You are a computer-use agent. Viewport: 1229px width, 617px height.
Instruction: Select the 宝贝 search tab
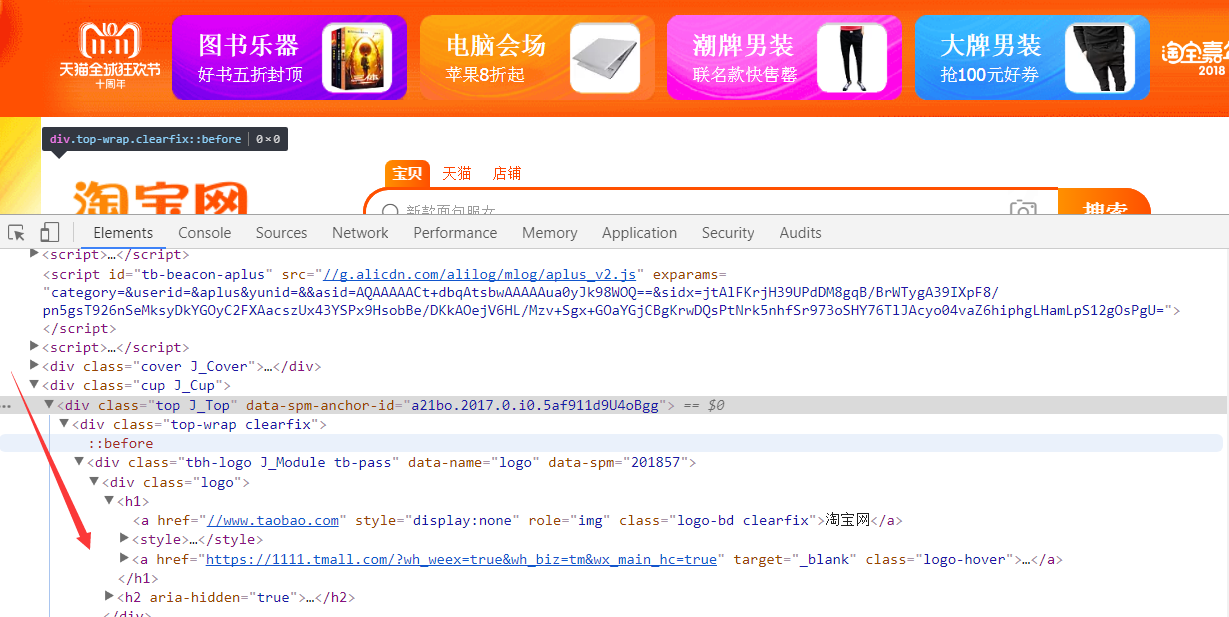tap(407, 173)
